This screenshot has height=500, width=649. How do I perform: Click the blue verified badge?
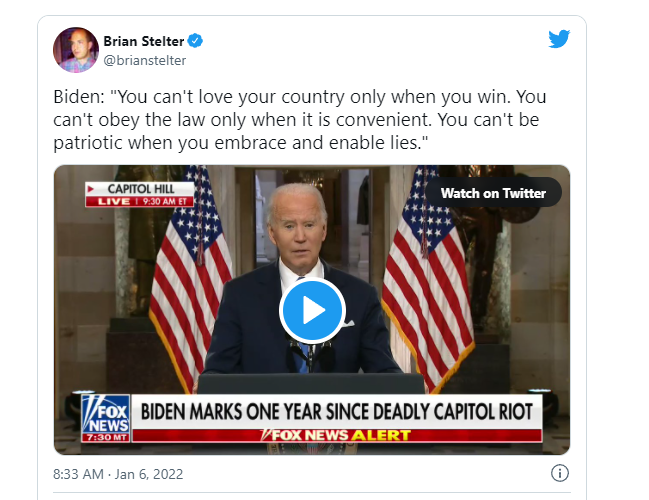[x=195, y=41]
